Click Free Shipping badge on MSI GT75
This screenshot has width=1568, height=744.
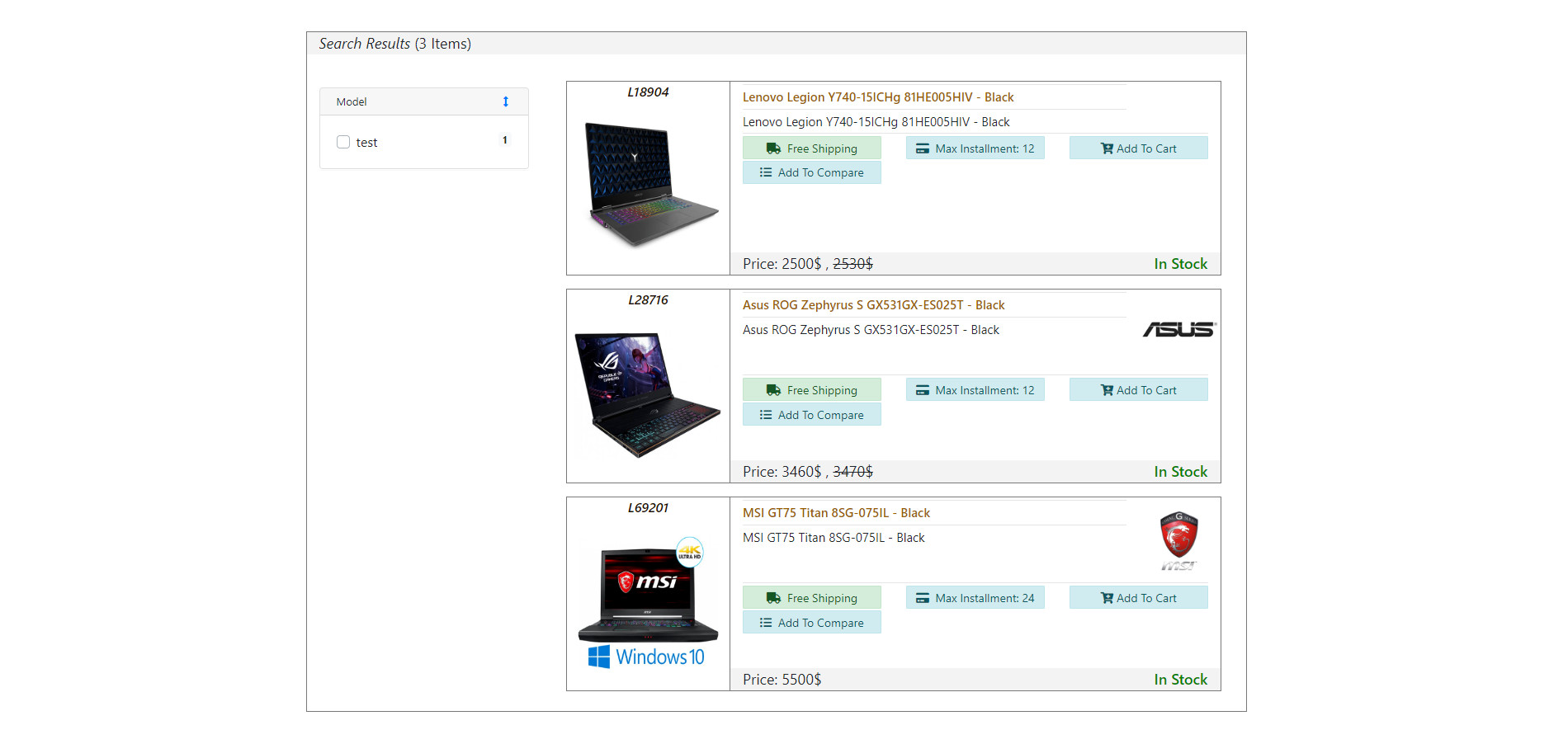(x=812, y=598)
